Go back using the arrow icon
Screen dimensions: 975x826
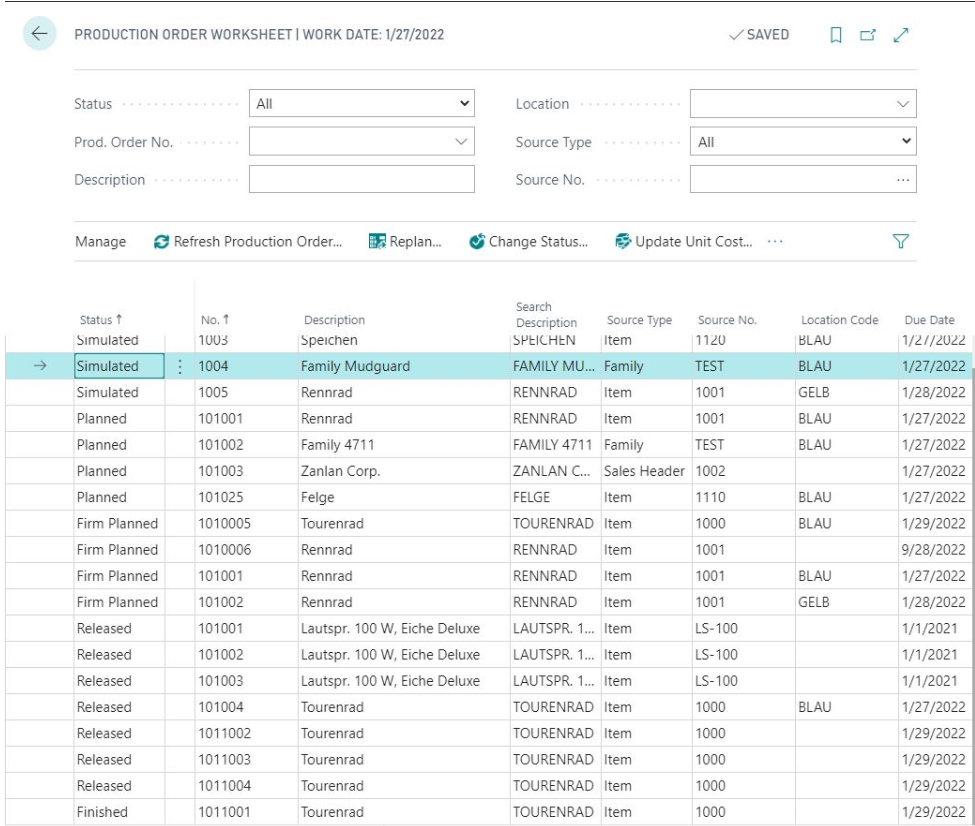pyautogui.click(x=39, y=34)
